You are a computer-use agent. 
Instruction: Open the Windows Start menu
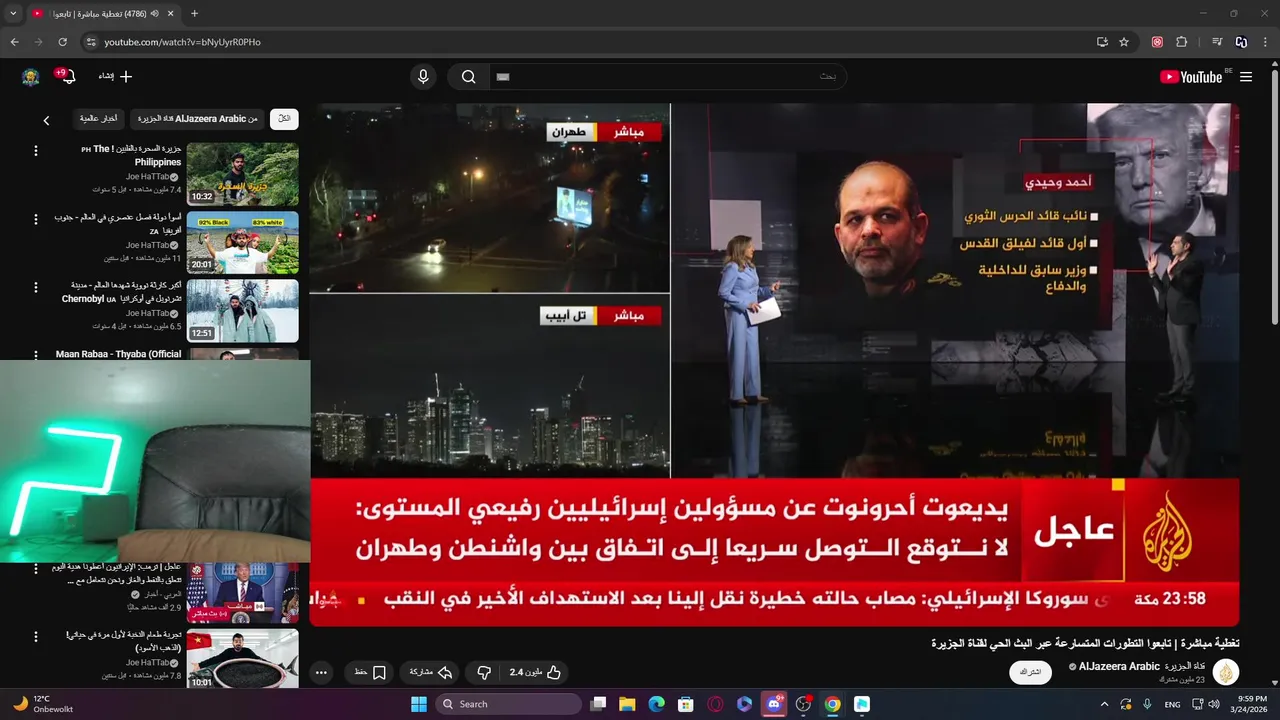(x=419, y=704)
